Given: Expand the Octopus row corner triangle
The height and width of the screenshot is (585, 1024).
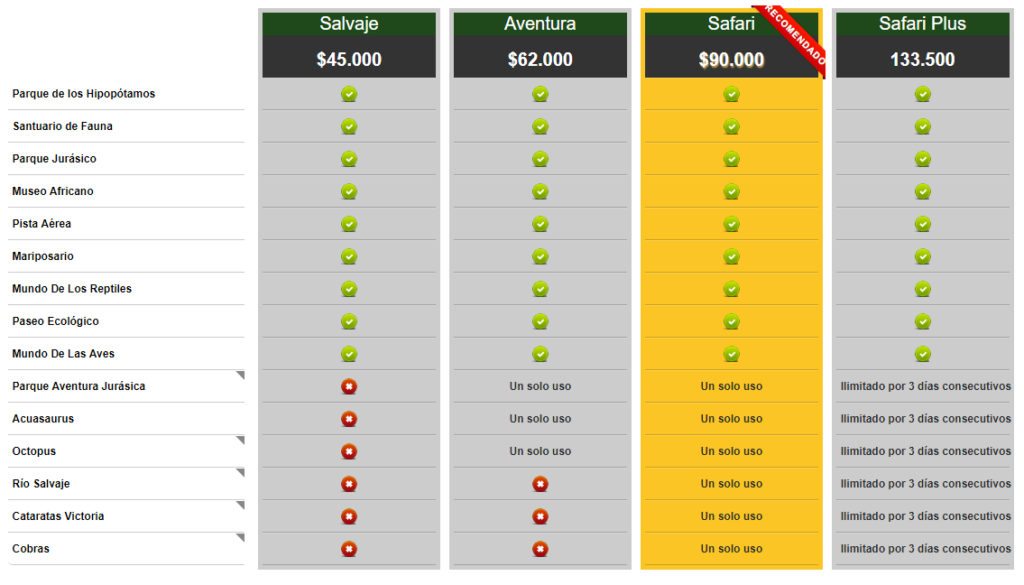Looking at the screenshot, I should 240,440.
